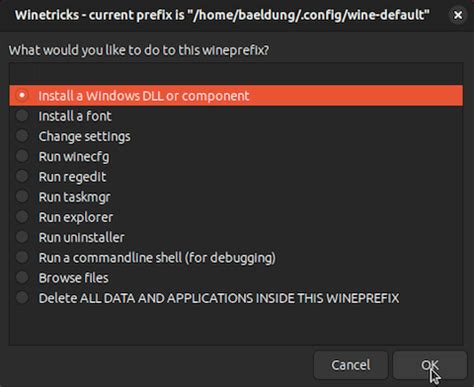The image size is (474, 387).
Task: Click the Winetricks title bar text
Action: [222, 15]
